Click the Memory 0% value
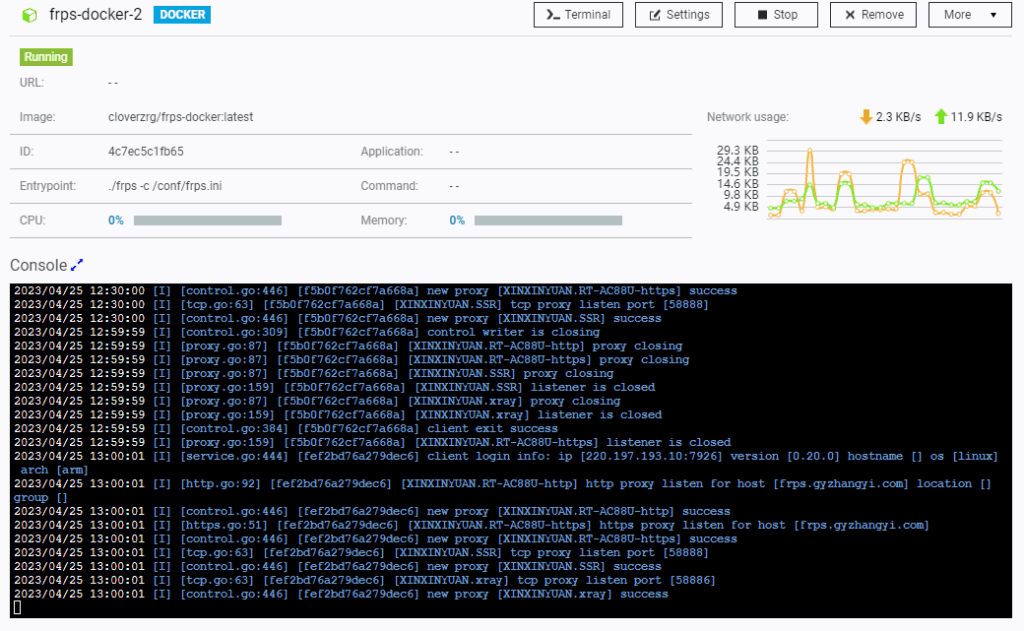This screenshot has width=1024, height=631. click(456, 221)
